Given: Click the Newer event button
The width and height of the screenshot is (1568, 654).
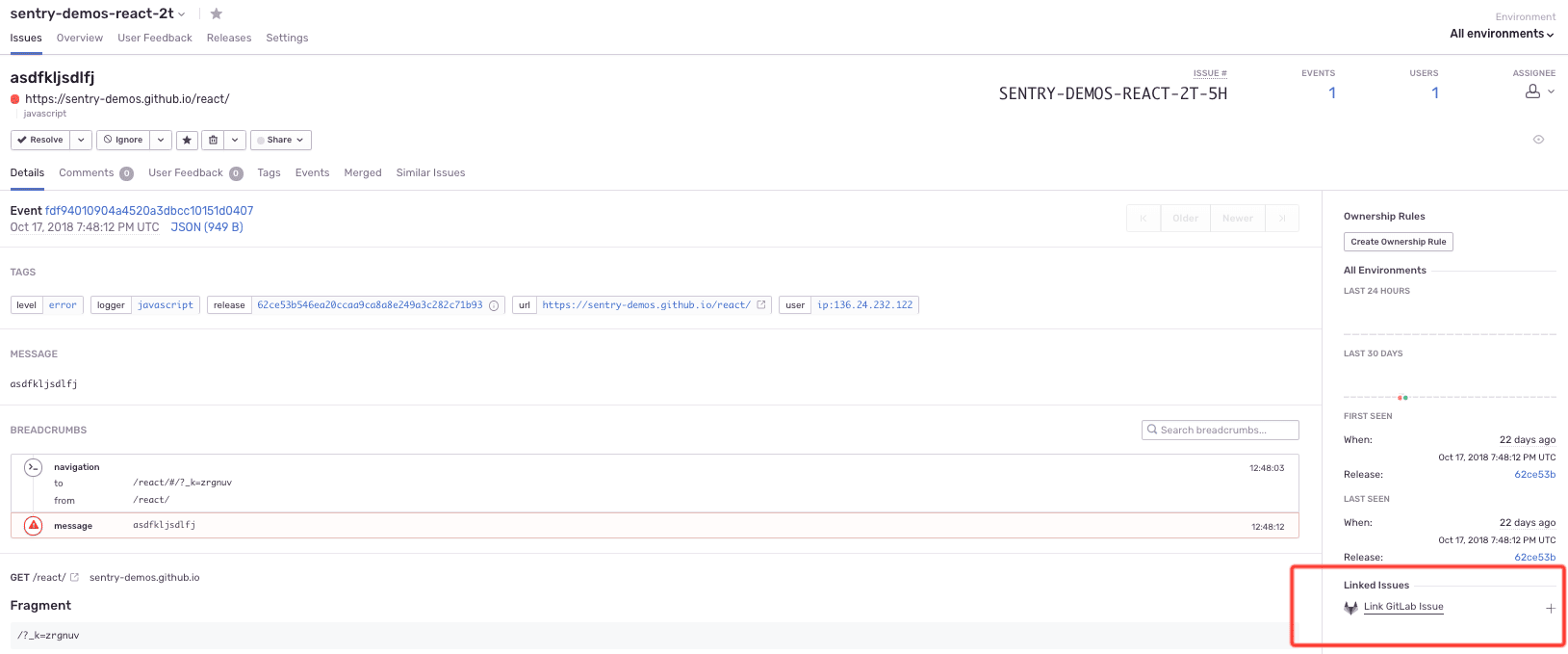Looking at the screenshot, I should click(1238, 219).
